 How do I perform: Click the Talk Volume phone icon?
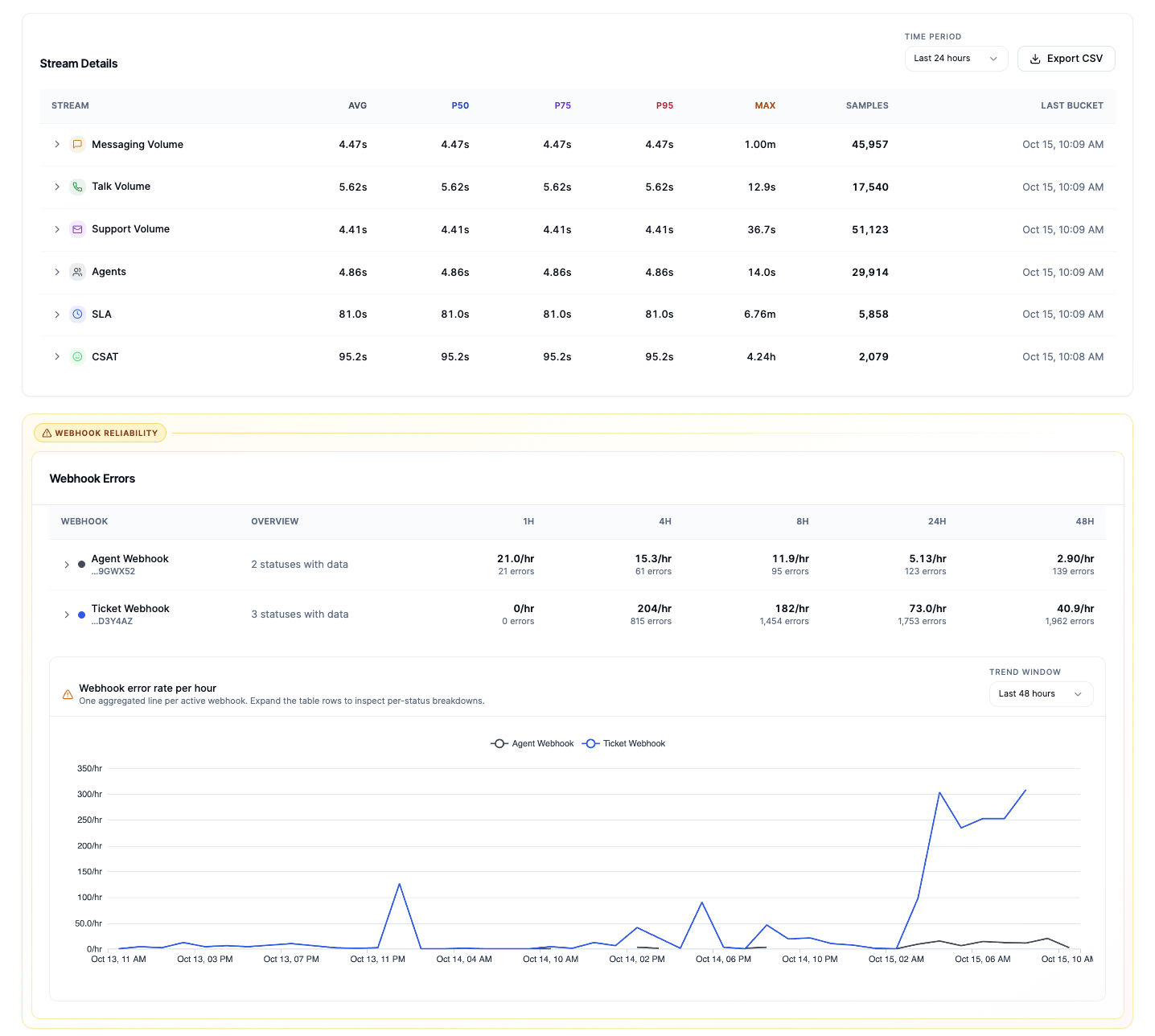[77, 187]
